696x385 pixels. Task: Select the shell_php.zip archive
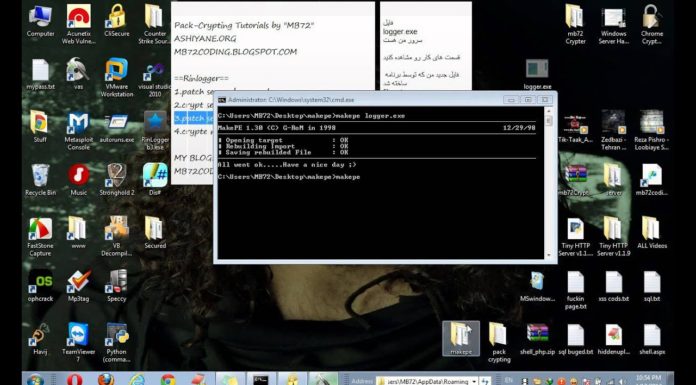click(x=537, y=340)
